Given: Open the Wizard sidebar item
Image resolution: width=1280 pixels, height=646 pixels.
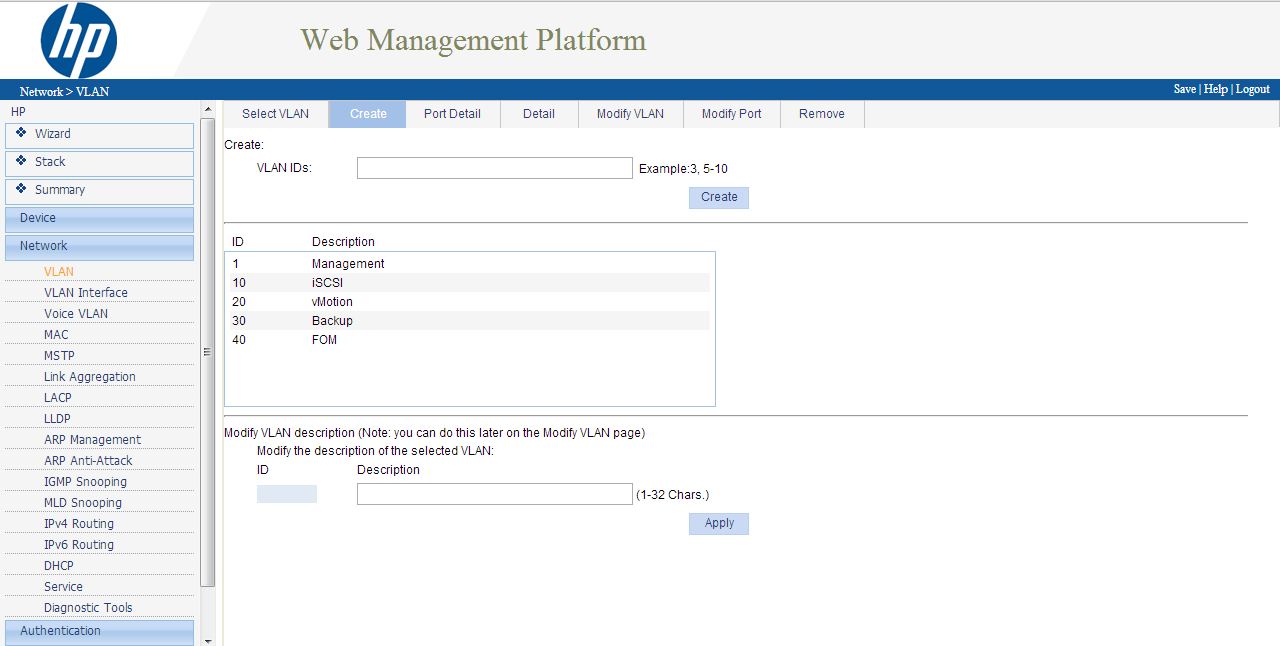Looking at the screenshot, I should pos(99,134).
